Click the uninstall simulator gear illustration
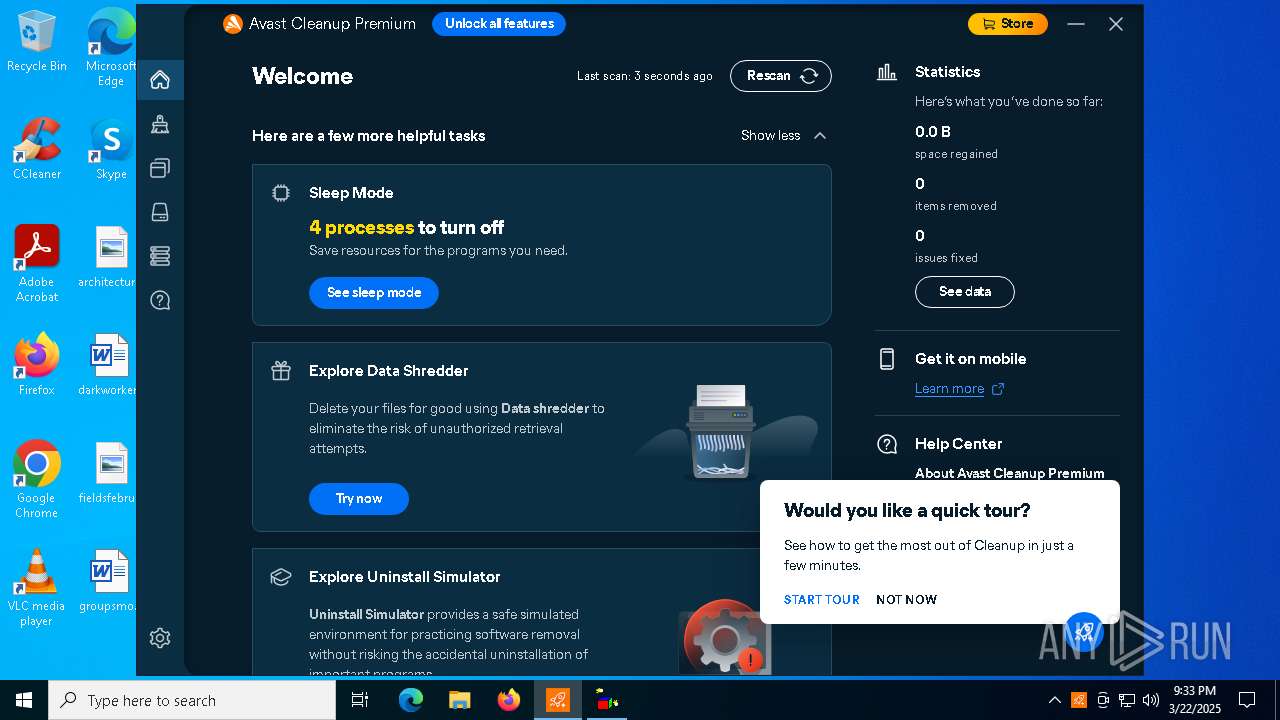This screenshot has width=1280, height=720. pos(725,636)
